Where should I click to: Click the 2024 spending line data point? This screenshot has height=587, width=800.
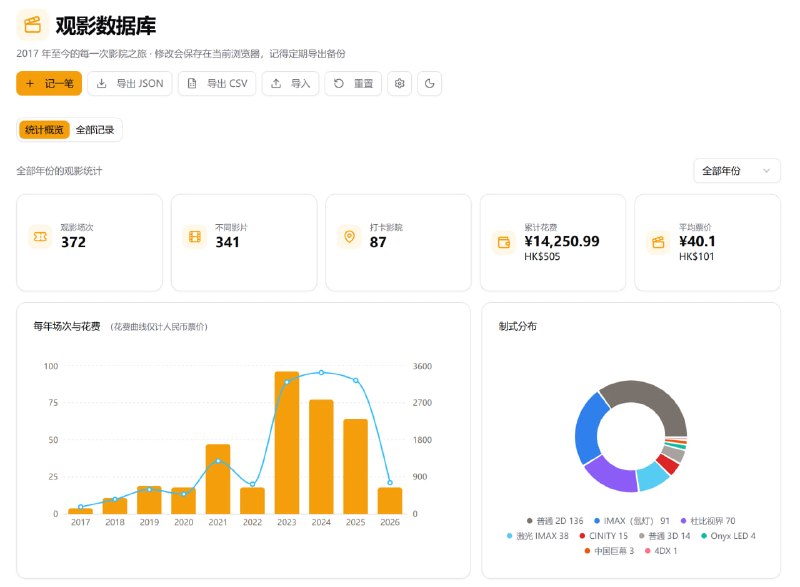pos(321,373)
